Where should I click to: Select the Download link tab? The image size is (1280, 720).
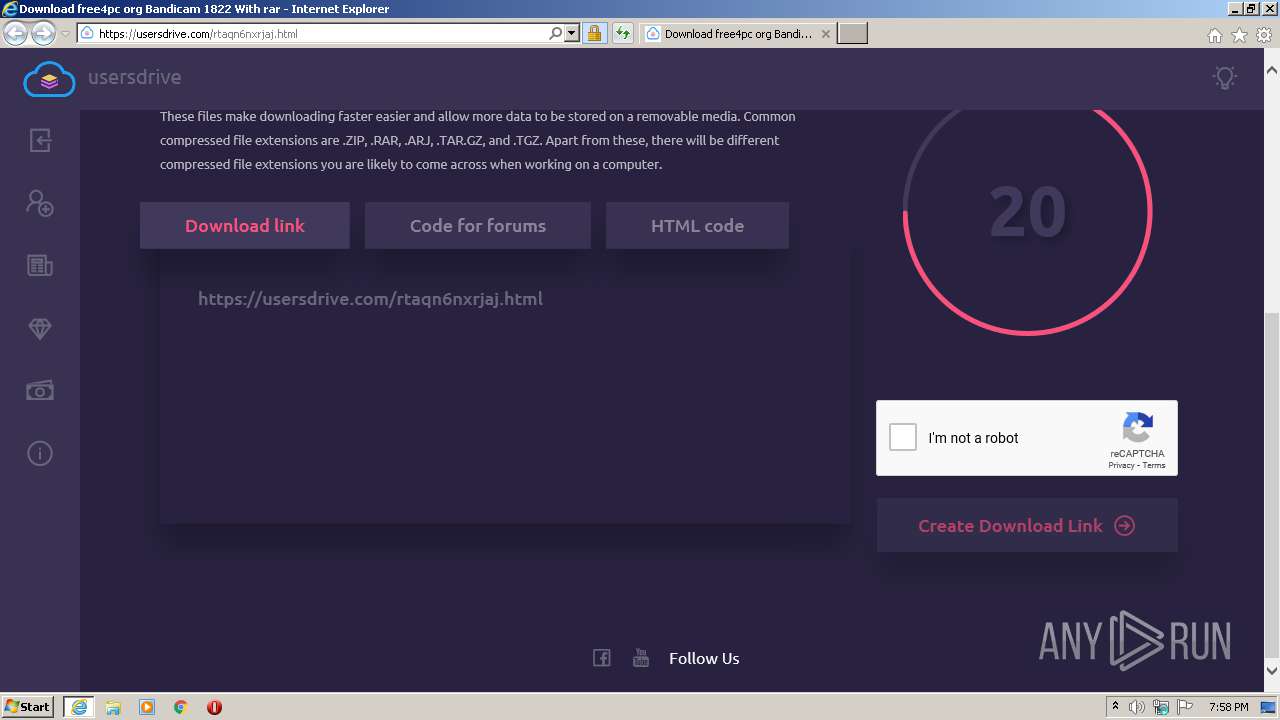pyautogui.click(x=245, y=225)
